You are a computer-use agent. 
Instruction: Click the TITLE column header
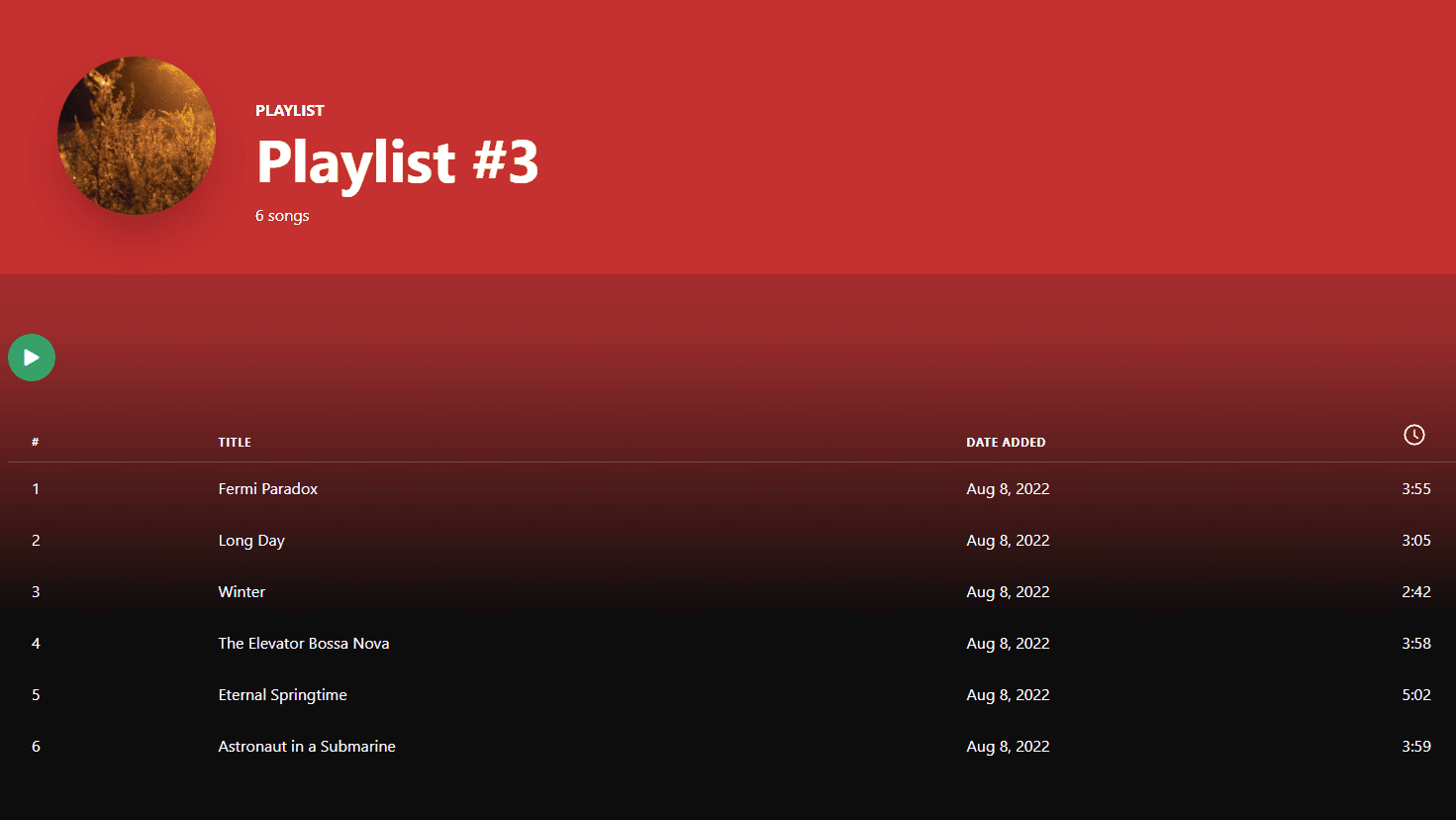click(235, 443)
